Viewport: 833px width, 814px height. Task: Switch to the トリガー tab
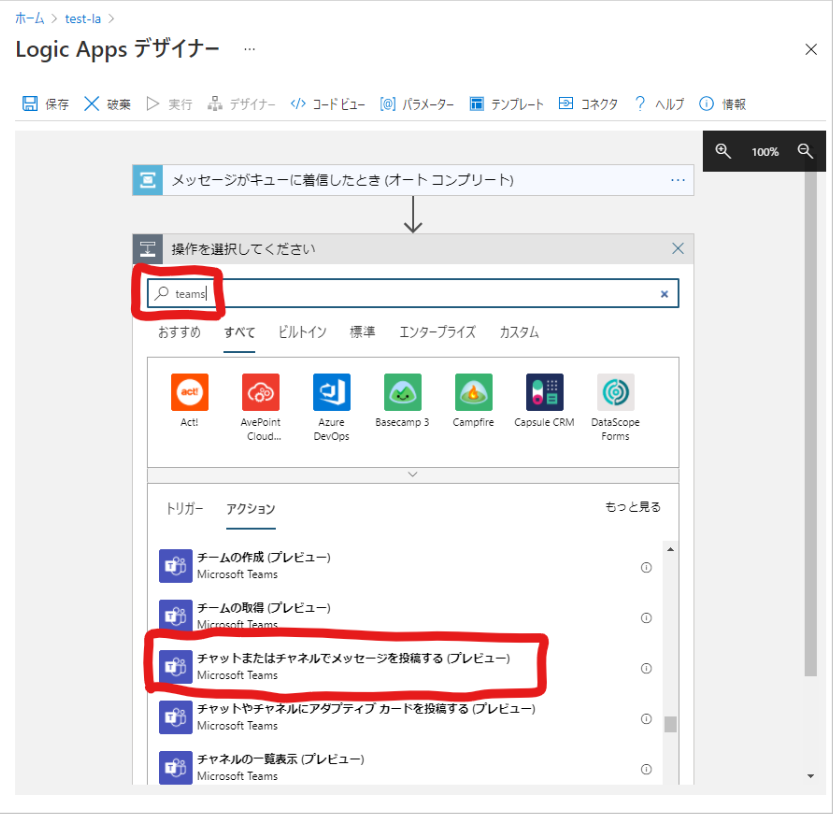[x=184, y=509]
